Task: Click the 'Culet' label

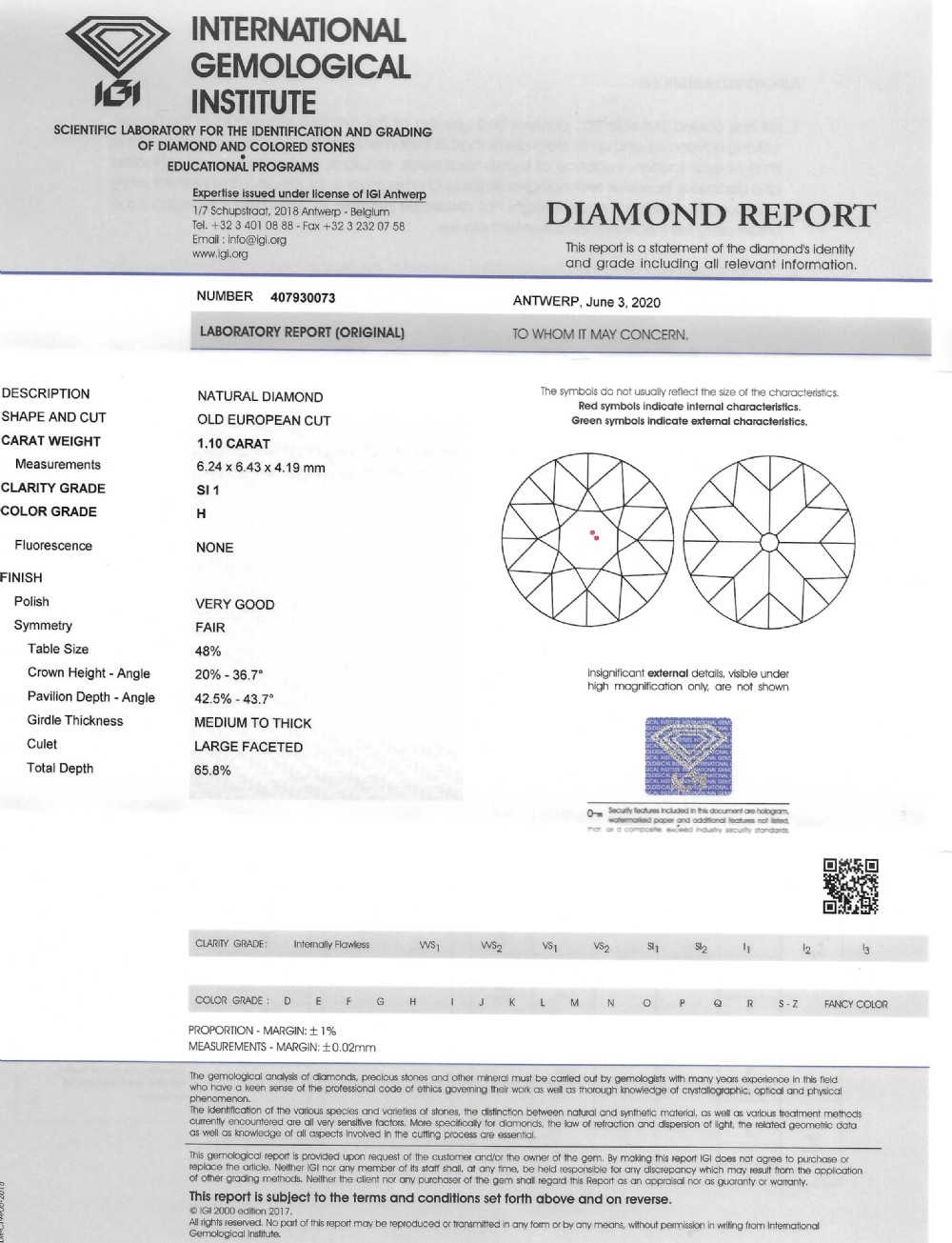Action: (42, 744)
